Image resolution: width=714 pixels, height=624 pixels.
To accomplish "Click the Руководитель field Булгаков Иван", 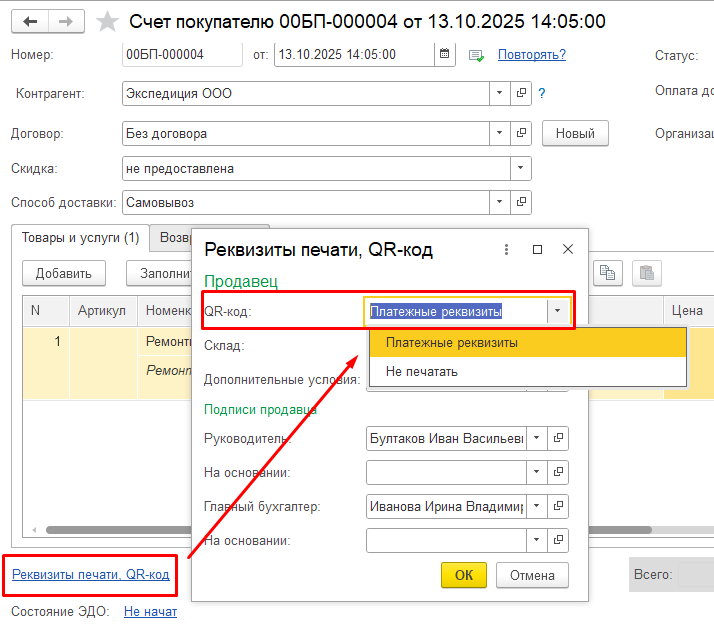I will [446, 438].
